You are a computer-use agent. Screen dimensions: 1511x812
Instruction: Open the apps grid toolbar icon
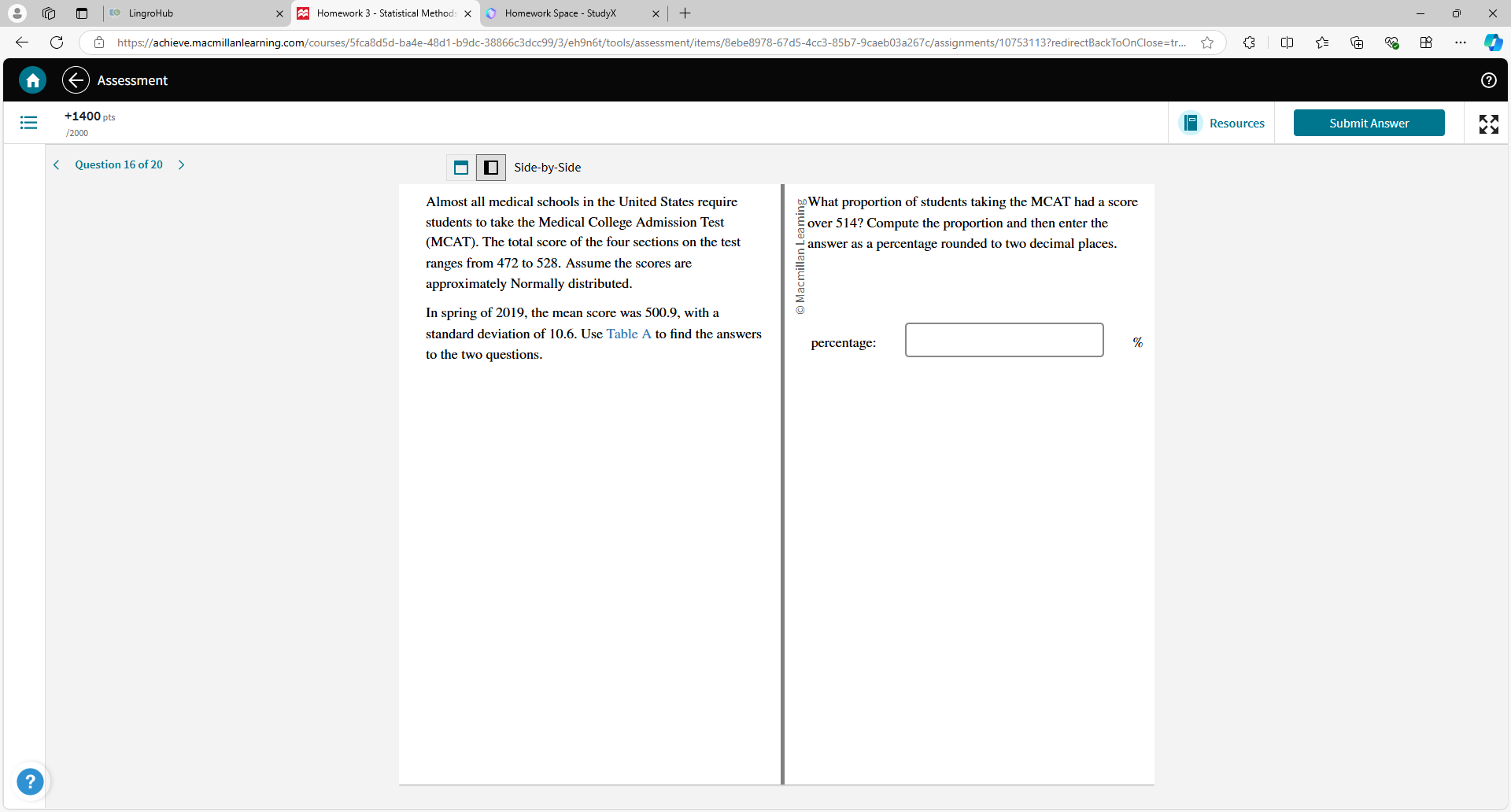click(1426, 42)
